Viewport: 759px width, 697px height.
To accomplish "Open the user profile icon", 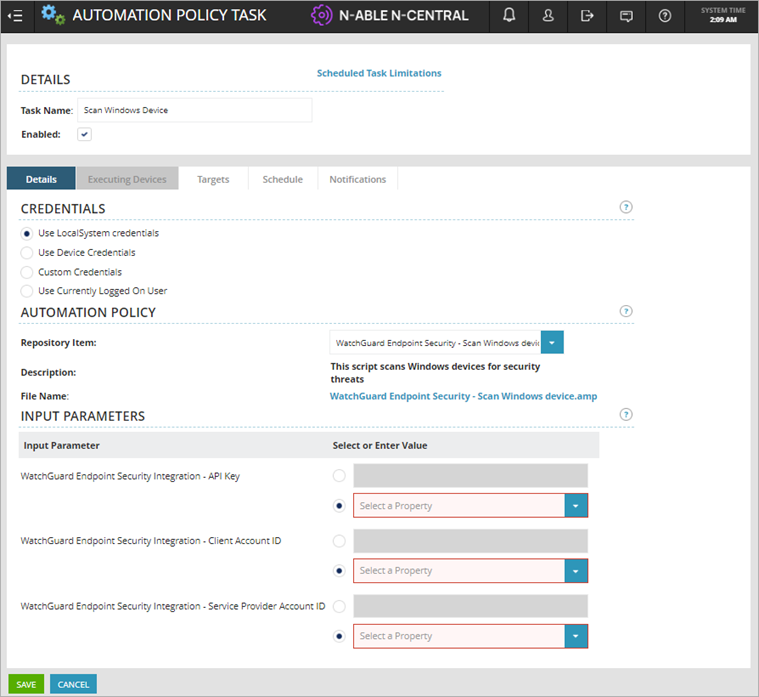I will point(548,16).
